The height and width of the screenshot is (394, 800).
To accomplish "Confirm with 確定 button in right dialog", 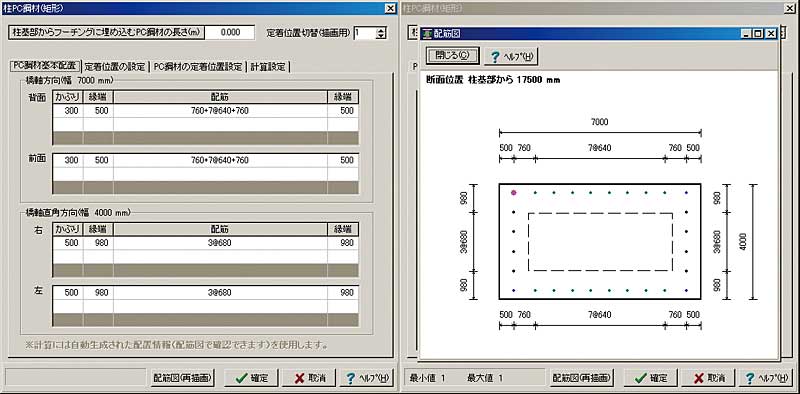I will click(652, 378).
